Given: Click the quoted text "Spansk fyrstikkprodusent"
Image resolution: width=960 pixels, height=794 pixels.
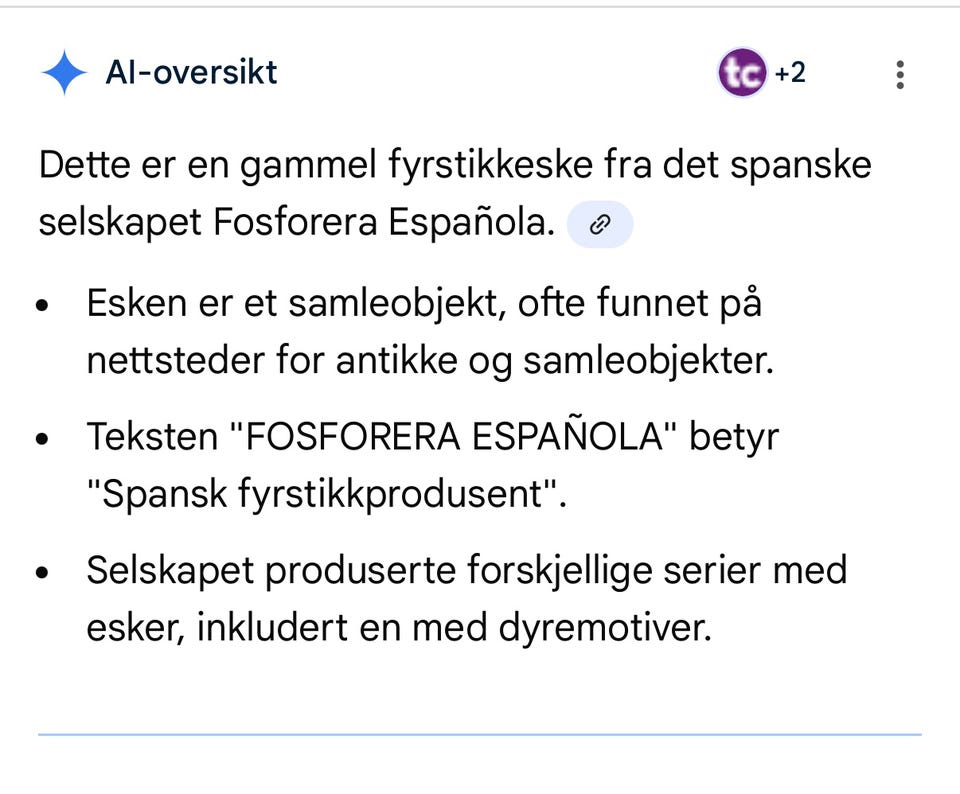Looking at the screenshot, I should point(322,493).
